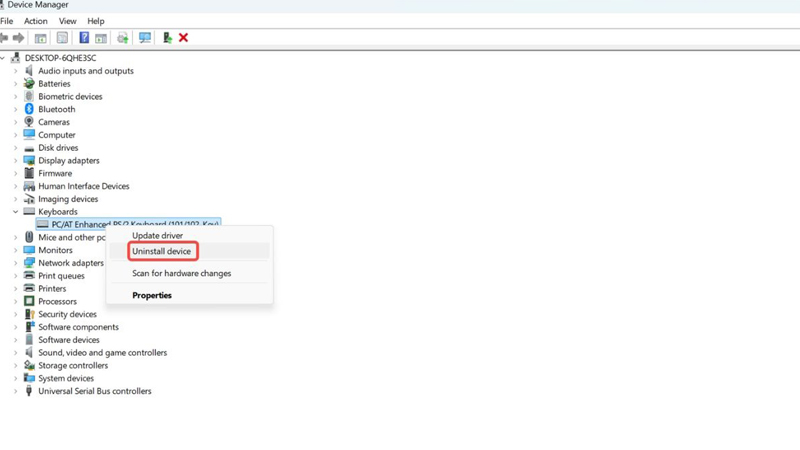This screenshot has width=800, height=450.
Task: Select the System devices tree item
Action: point(66,378)
